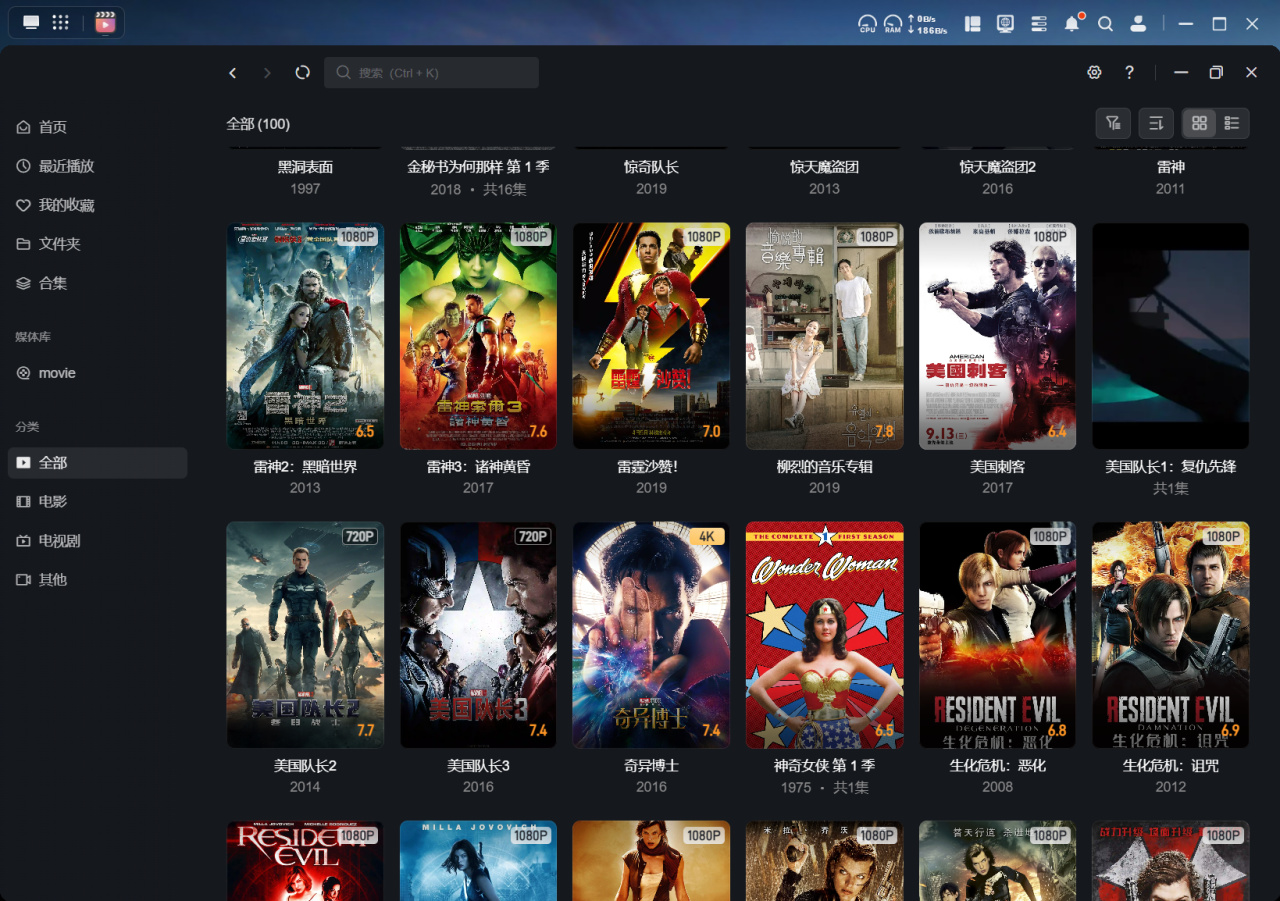This screenshot has width=1280, height=901.
Task: Open the app launcher grid icon
Action: click(60, 23)
